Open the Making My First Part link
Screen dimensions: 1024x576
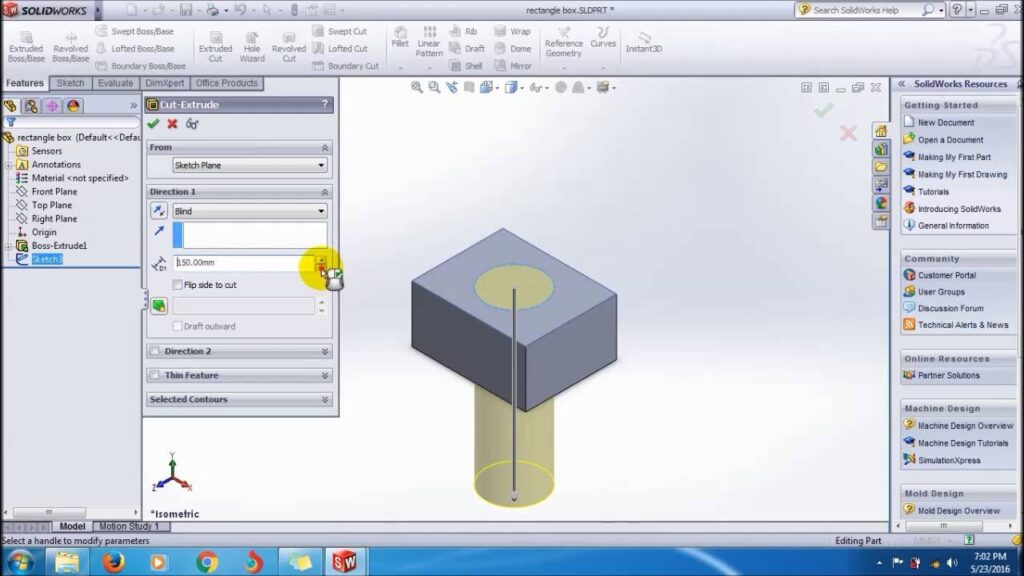(x=954, y=157)
